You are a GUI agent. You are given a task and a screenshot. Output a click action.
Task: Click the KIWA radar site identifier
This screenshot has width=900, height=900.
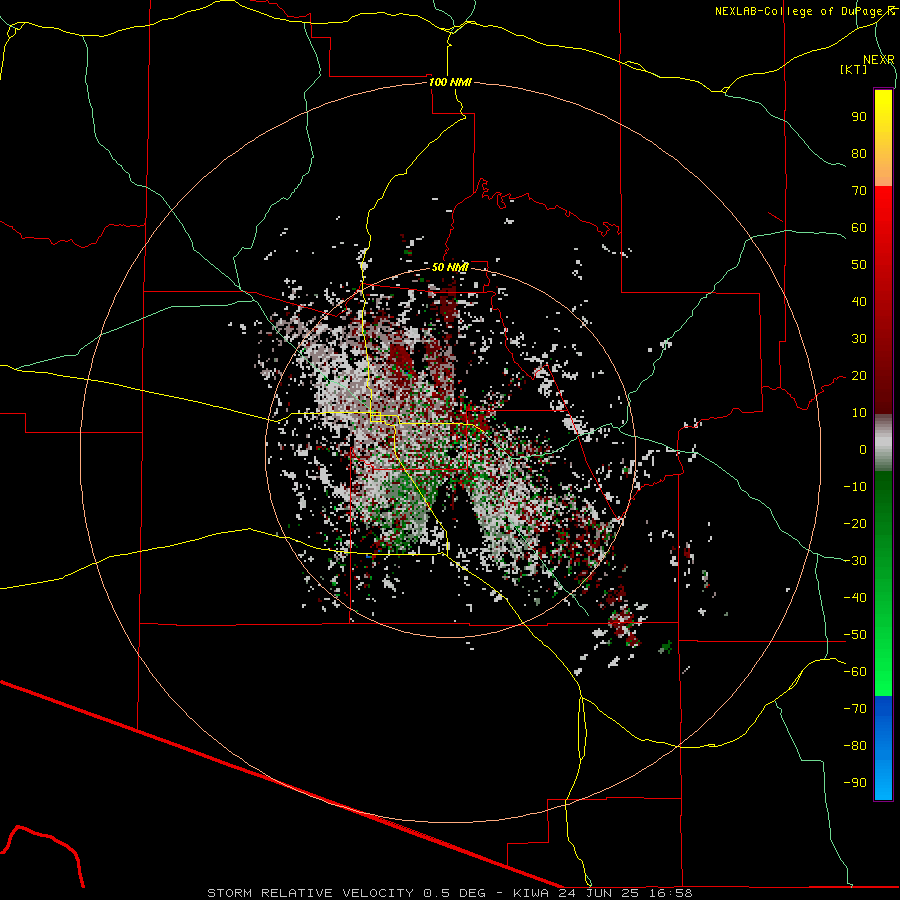point(530,893)
